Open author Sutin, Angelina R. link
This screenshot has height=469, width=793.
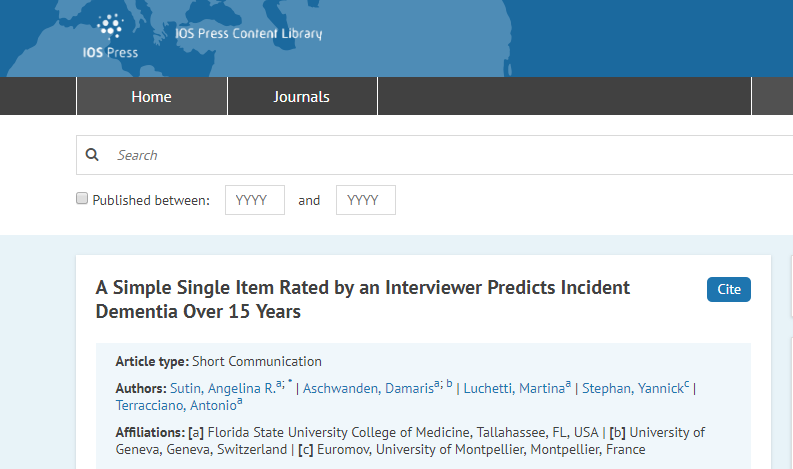[x=209, y=388]
